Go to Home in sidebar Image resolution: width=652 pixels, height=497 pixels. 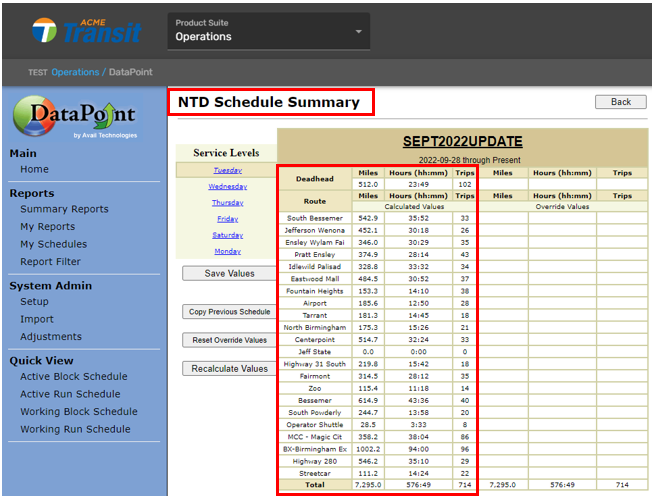point(35,169)
